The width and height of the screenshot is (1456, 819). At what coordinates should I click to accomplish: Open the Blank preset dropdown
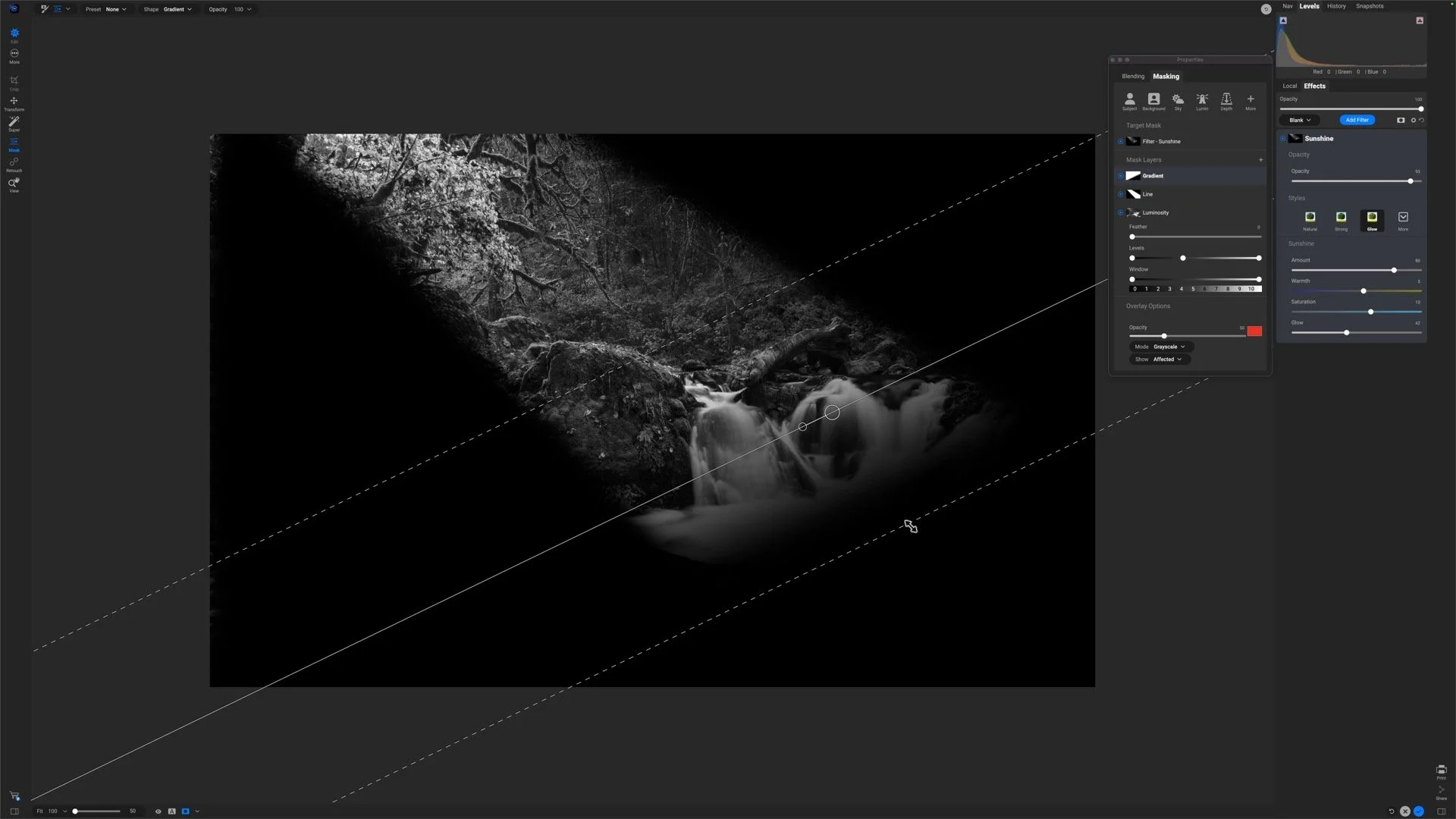1300,120
